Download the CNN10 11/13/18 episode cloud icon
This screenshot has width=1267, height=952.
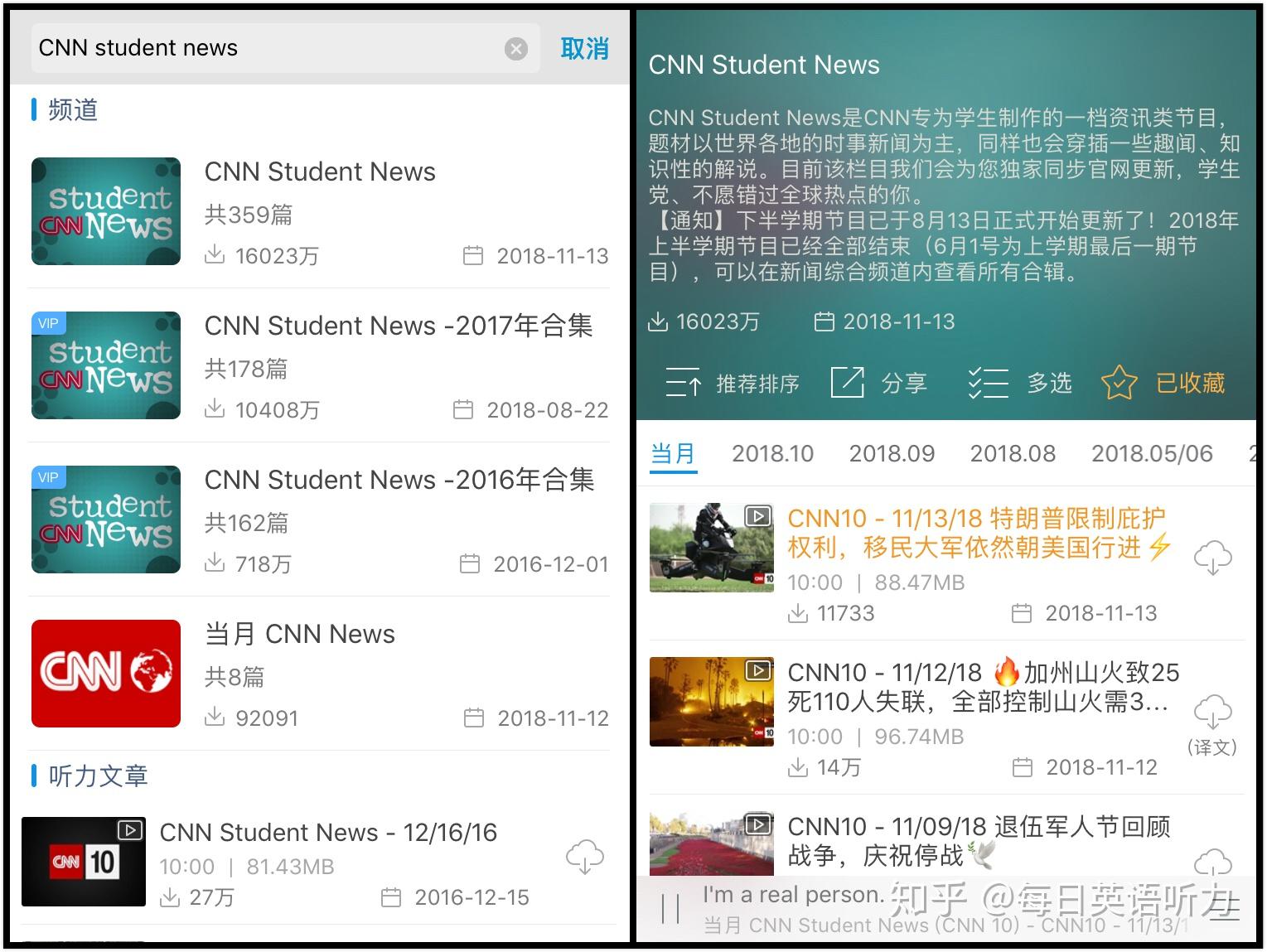1212,559
